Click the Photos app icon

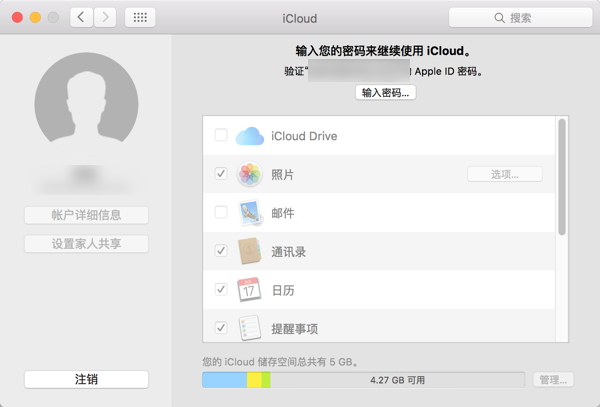249,174
